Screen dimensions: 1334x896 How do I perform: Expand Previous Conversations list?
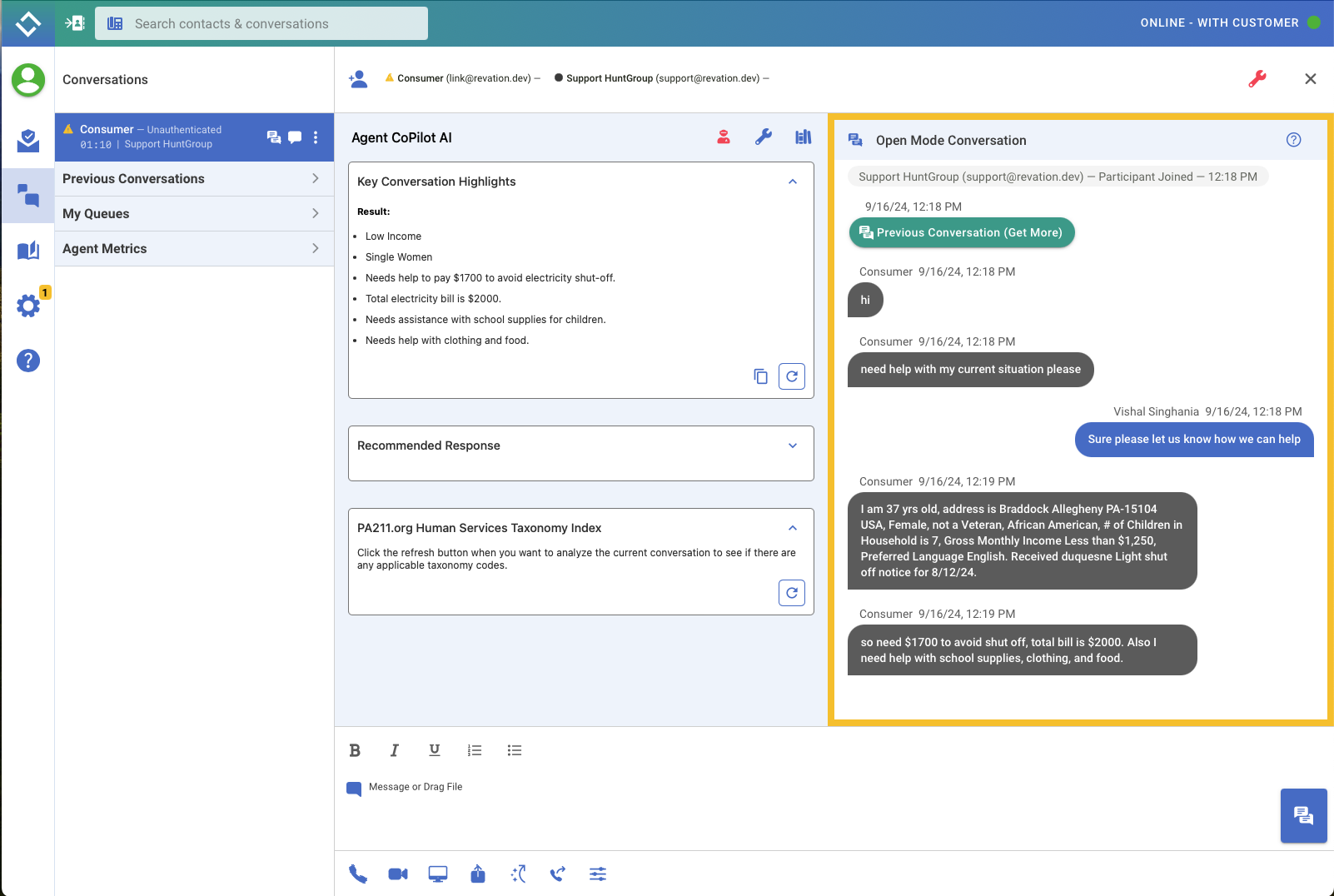(194, 179)
